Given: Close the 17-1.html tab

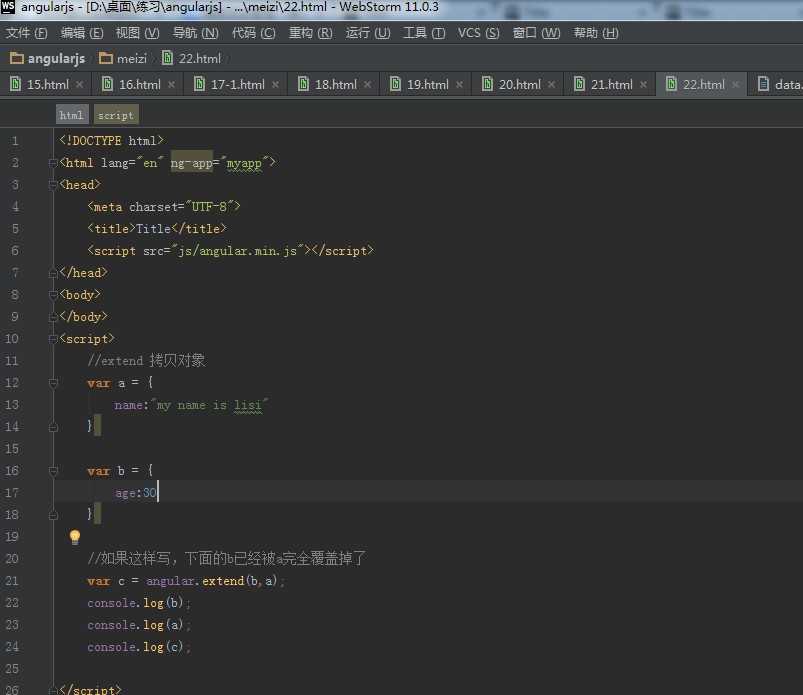Looking at the screenshot, I should pos(276,85).
